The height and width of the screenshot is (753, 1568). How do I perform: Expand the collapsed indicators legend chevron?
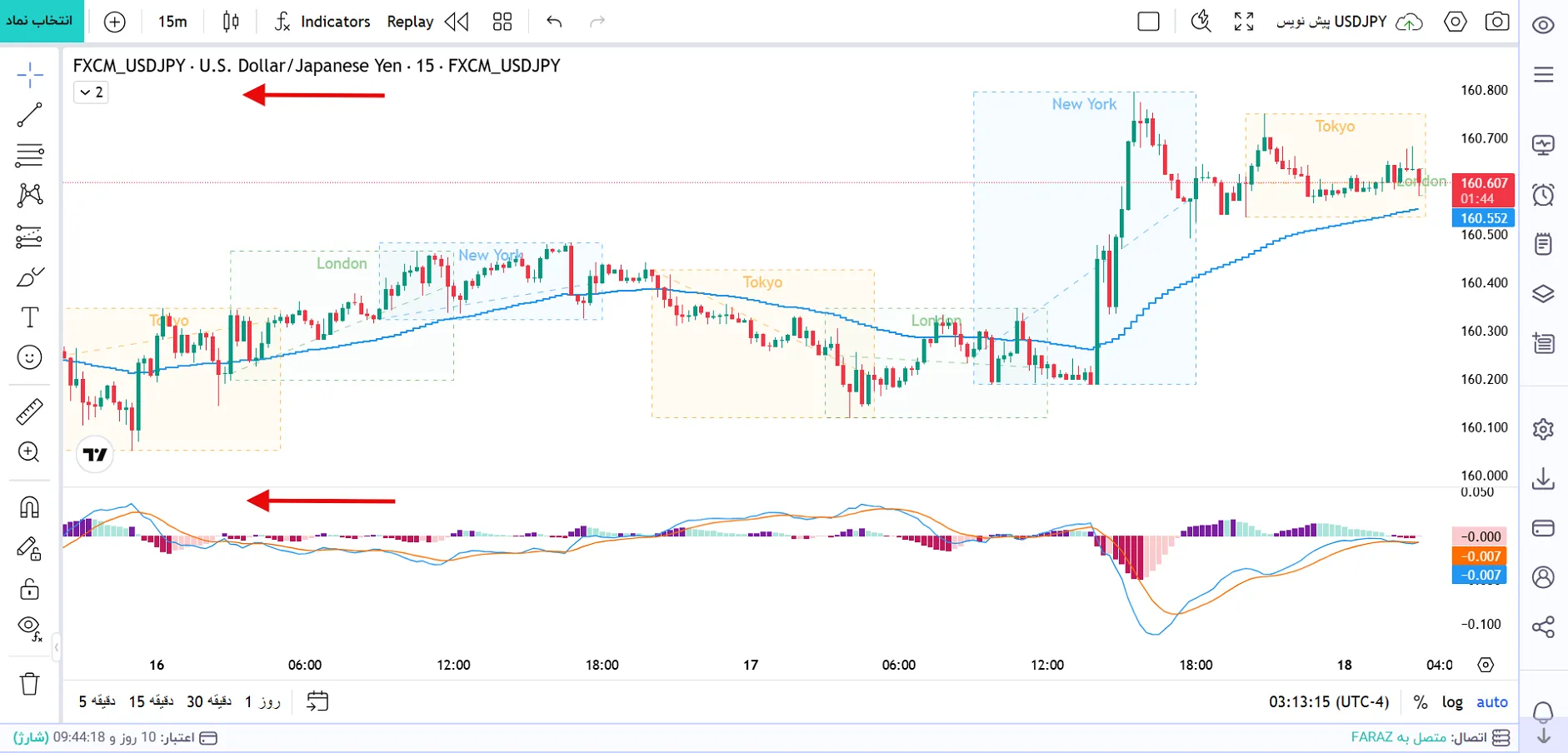click(x=91, y=92)
